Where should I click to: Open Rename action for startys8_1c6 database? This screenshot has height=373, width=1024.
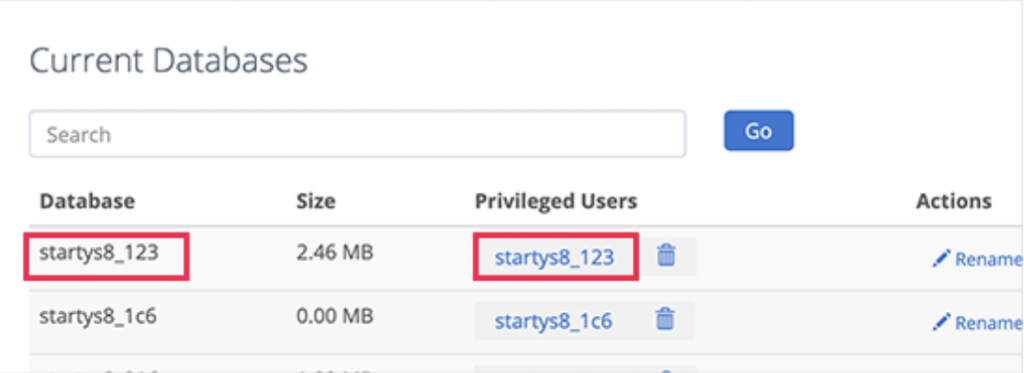click(977, 322)
